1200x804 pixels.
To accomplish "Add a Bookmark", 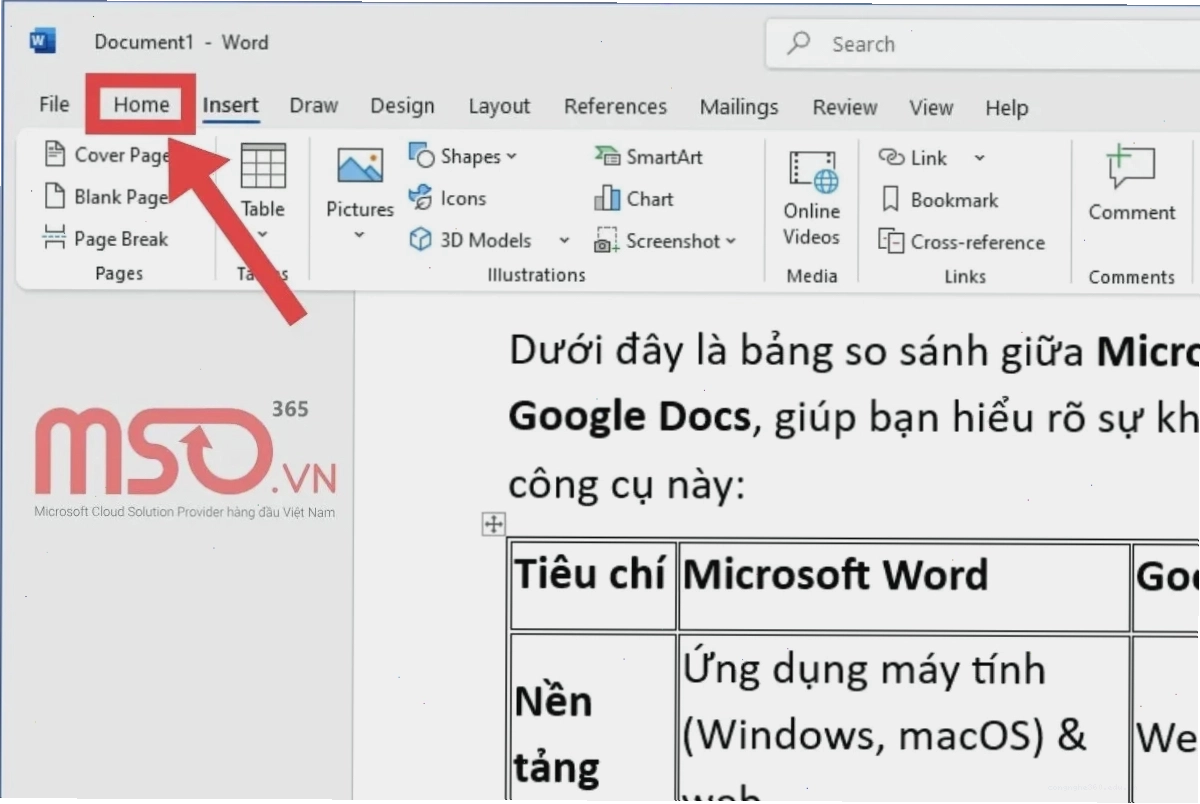I will (x=939, y=200).
